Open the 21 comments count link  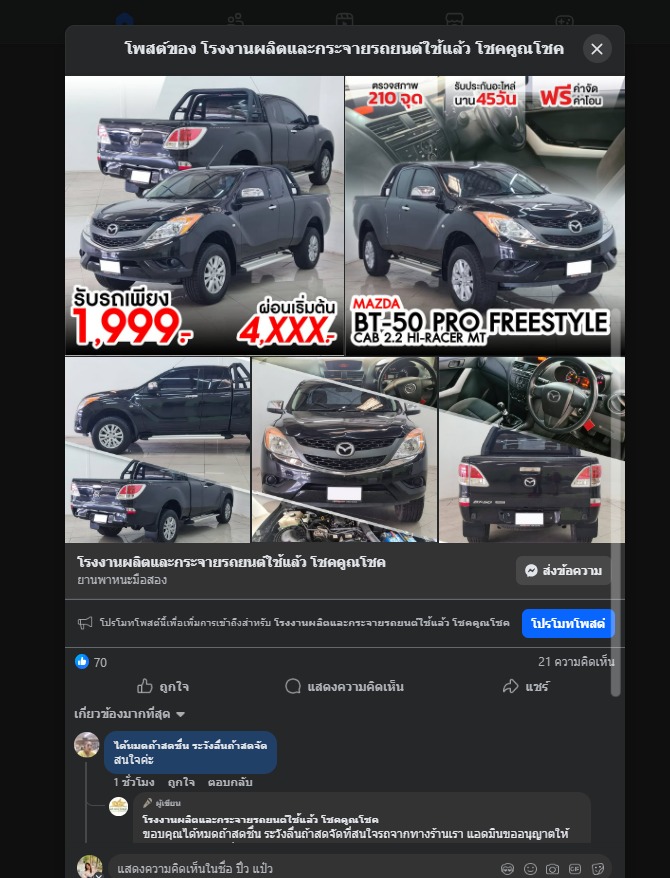click(x=576, y=661)
